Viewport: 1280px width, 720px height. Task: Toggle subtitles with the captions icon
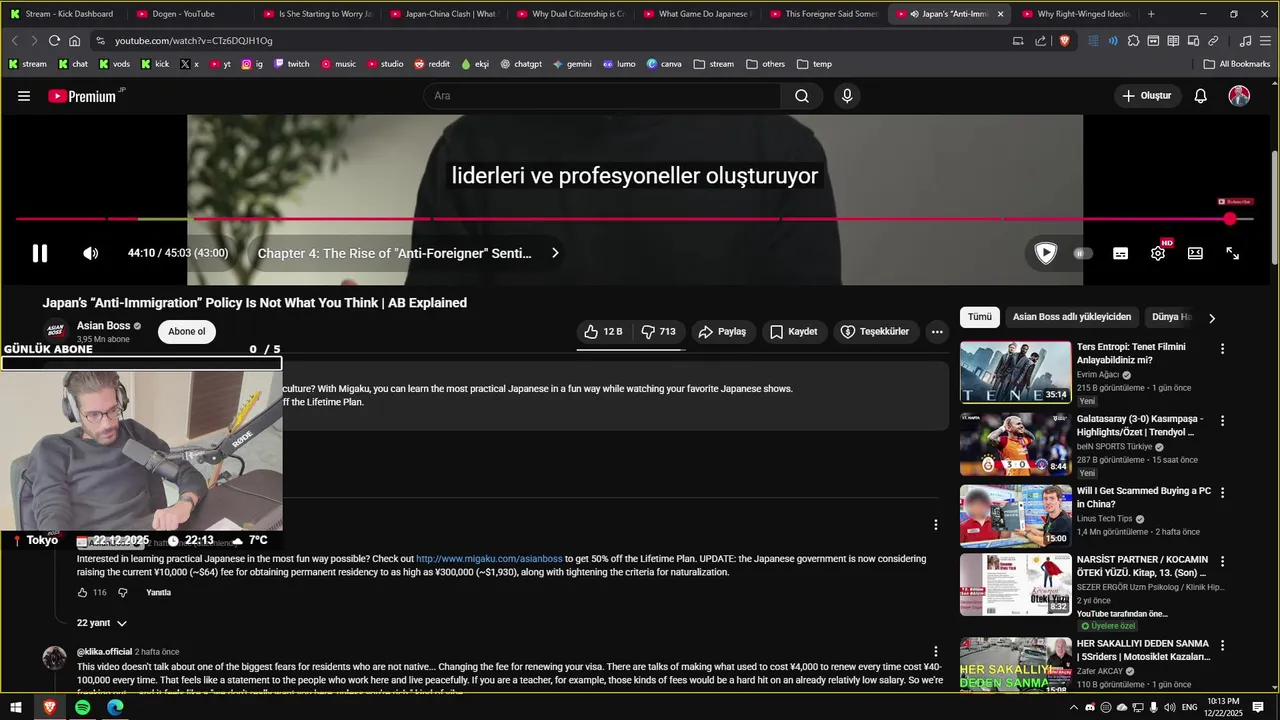coord(1121,254)
